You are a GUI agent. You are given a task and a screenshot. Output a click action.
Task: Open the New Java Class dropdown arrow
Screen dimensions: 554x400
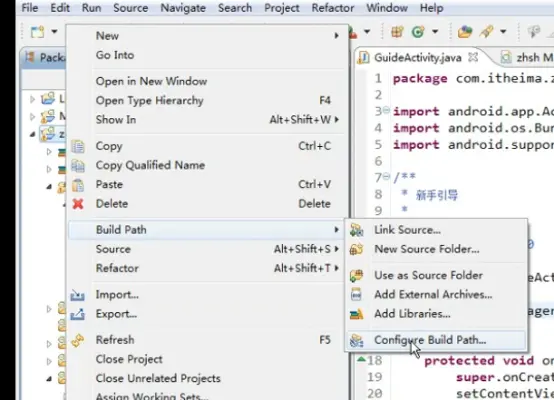tap(435, 32)
